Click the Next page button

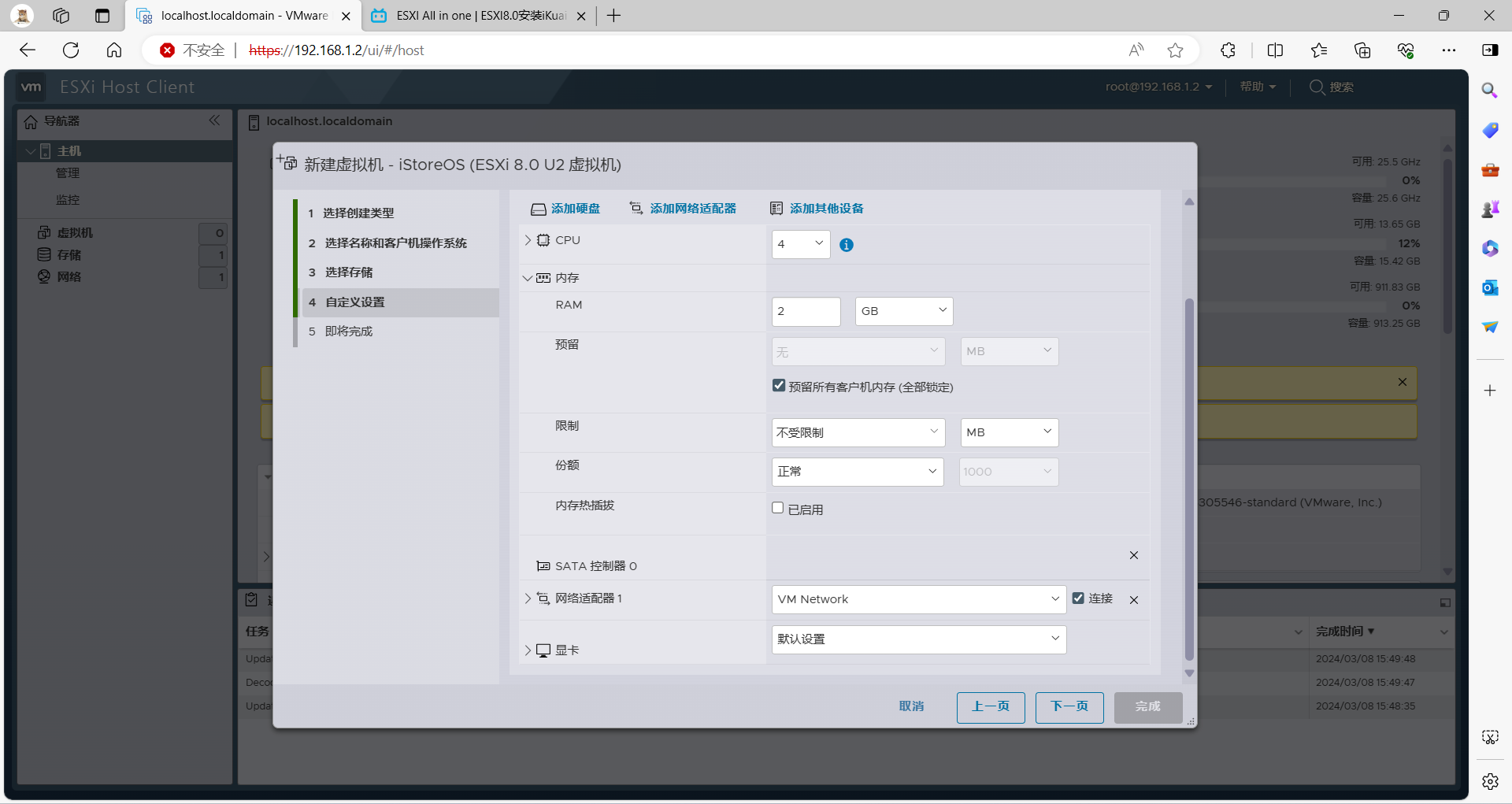[1069, 706]
